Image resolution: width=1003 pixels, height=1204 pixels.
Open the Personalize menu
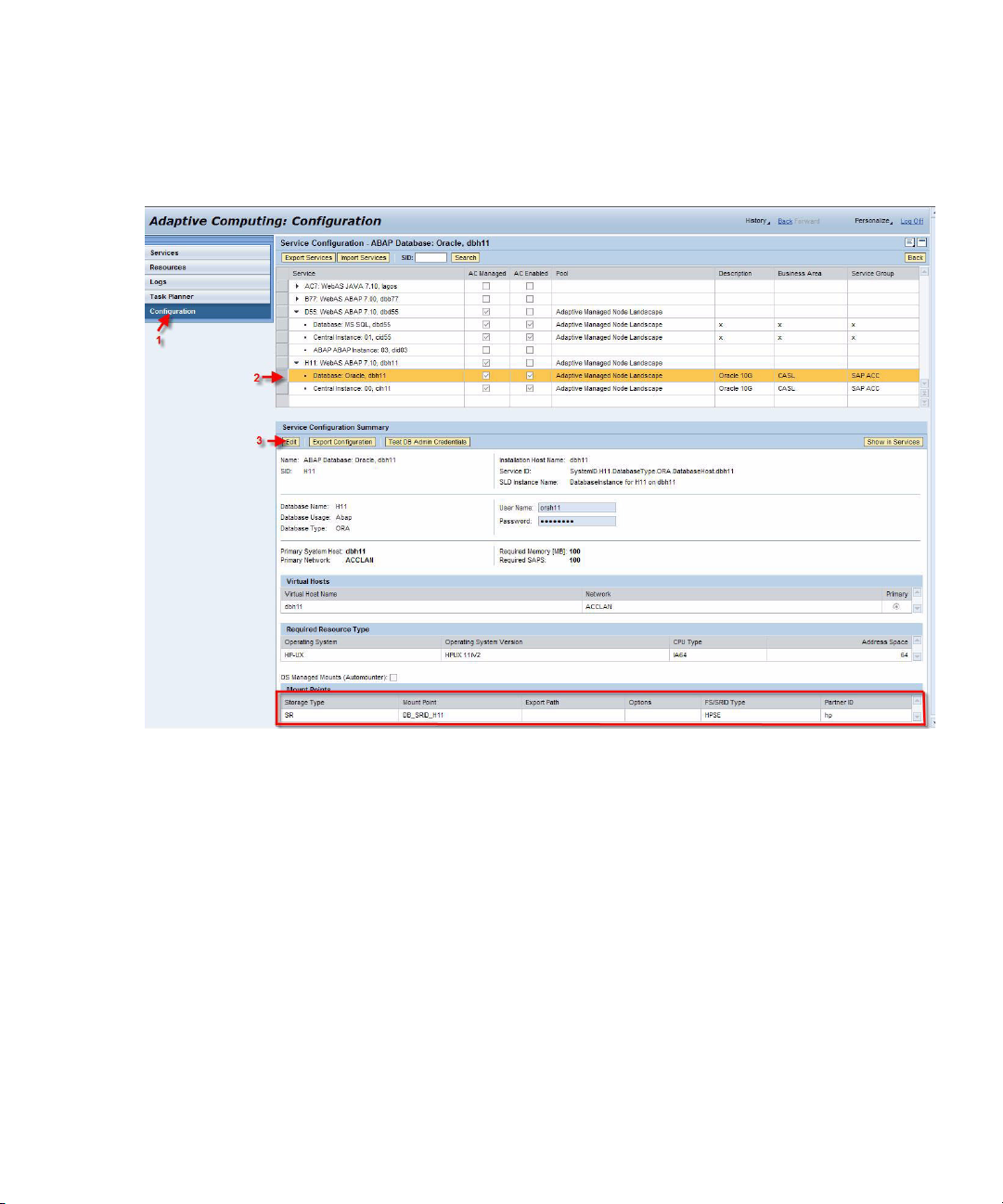873,221
